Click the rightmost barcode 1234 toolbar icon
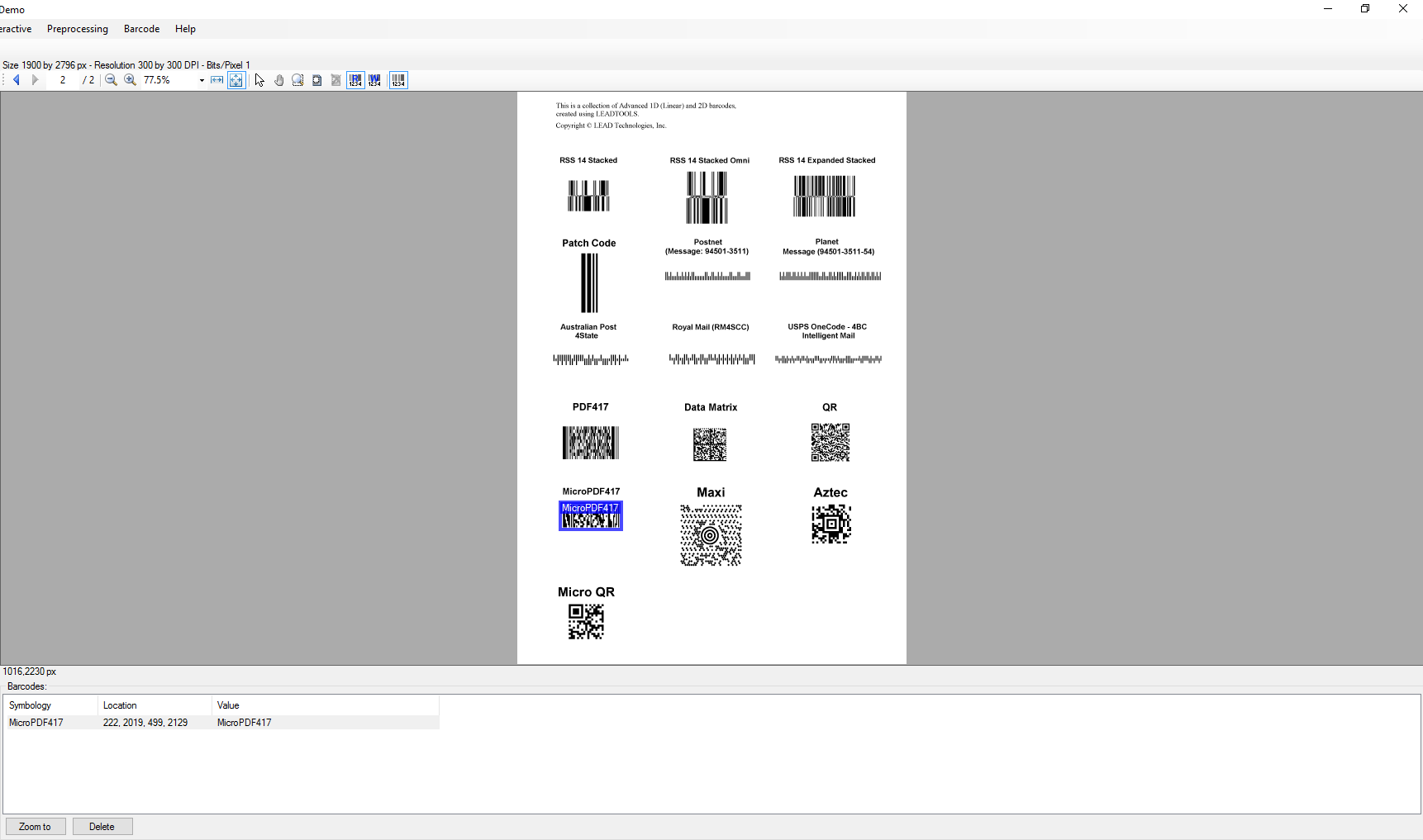Image resolution: width=1423 pixels, height=840 pixels. pos(397,80)
